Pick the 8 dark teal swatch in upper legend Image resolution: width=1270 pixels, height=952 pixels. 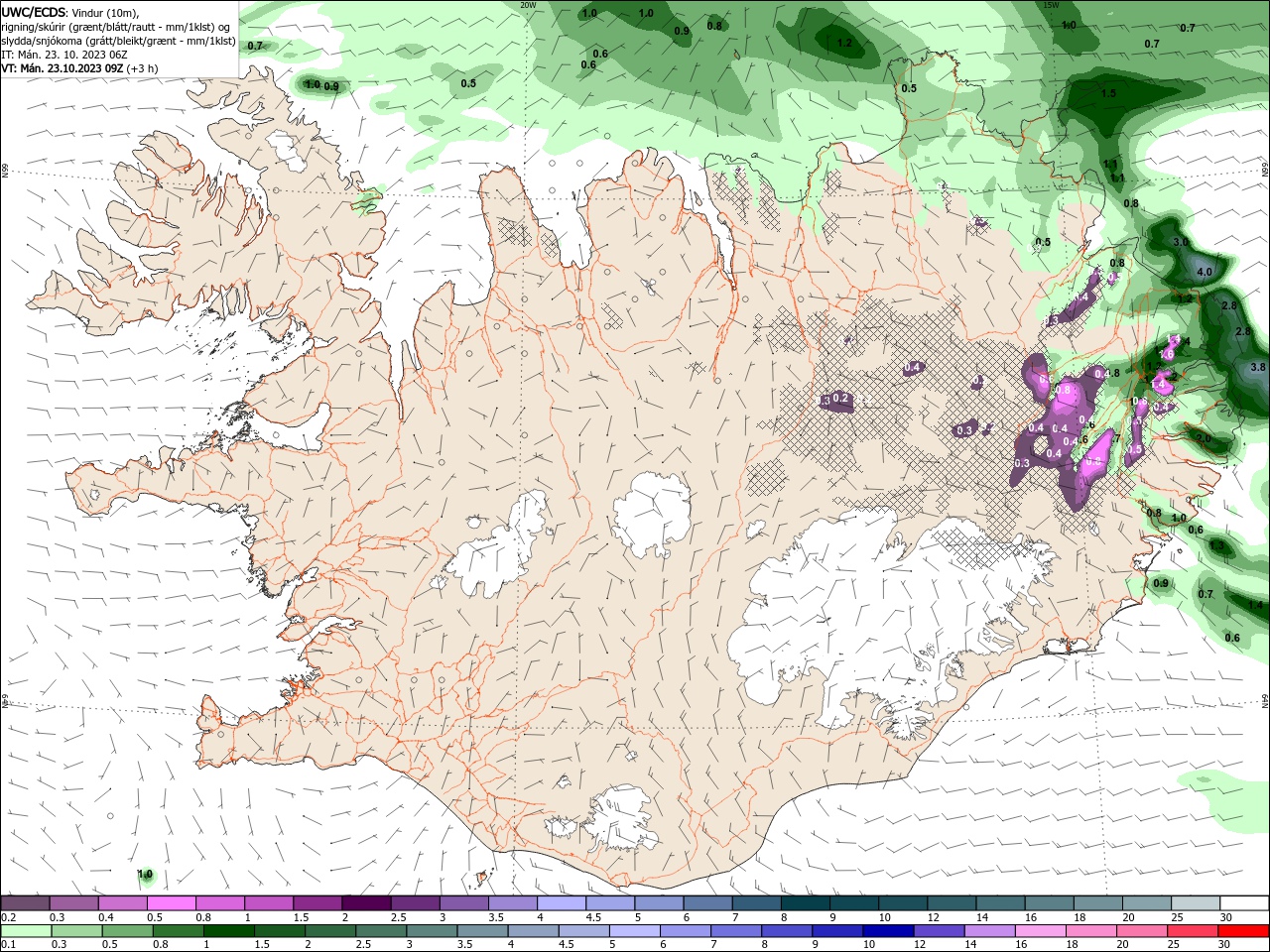806,902
